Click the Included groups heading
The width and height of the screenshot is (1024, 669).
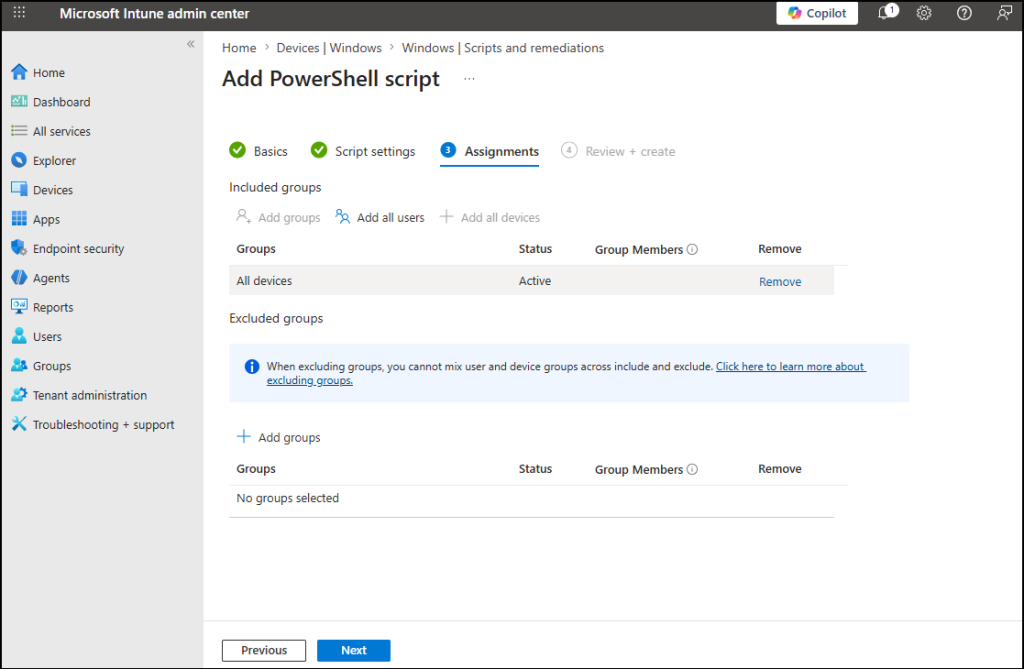(x=275, y=188)
